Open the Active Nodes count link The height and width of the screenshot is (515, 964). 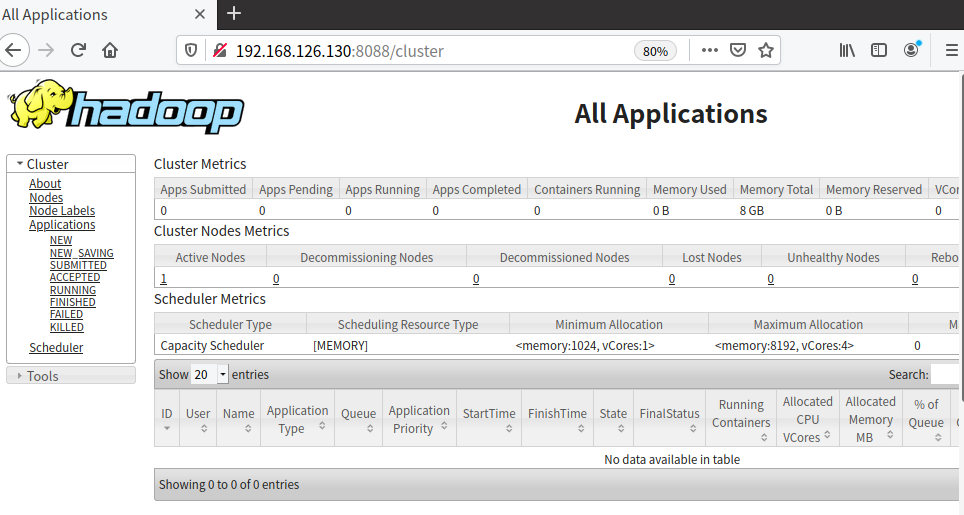[x=164, y=278]
